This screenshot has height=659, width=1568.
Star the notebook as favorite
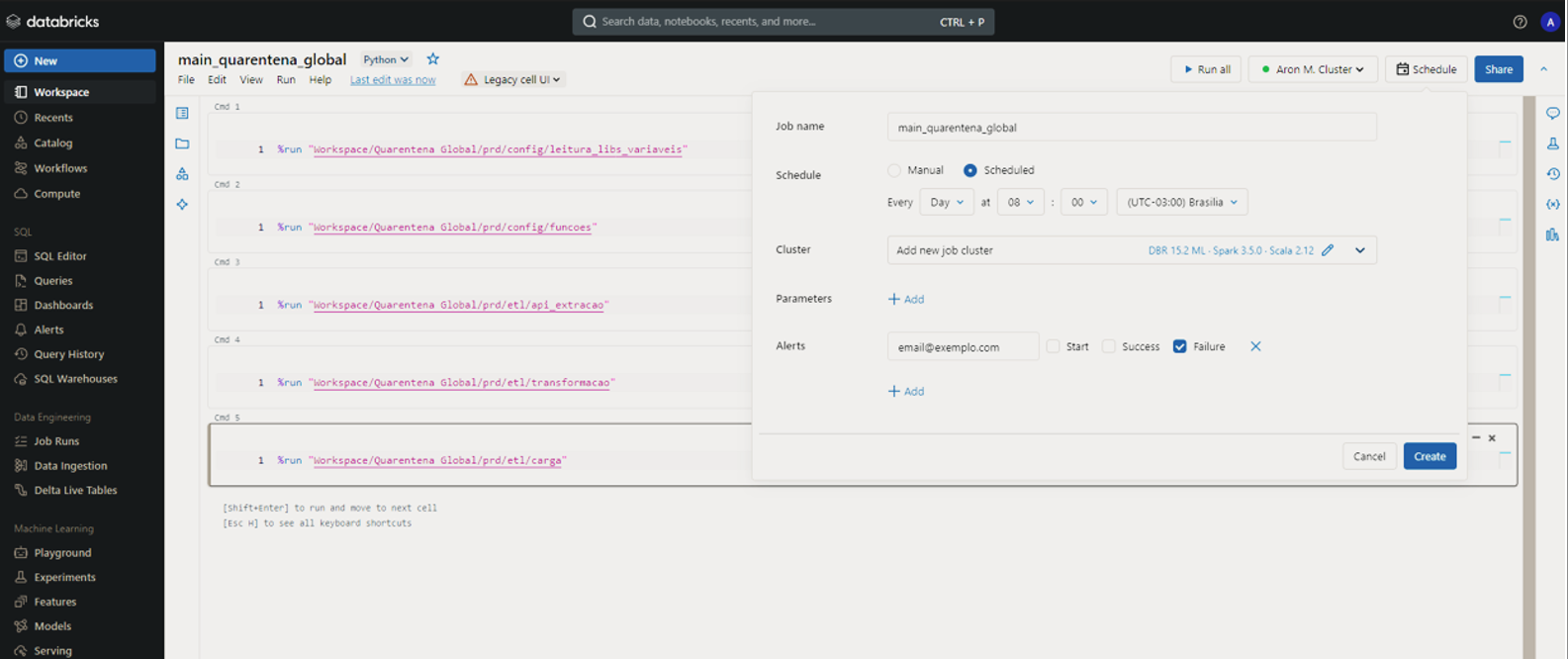[432, 59]
